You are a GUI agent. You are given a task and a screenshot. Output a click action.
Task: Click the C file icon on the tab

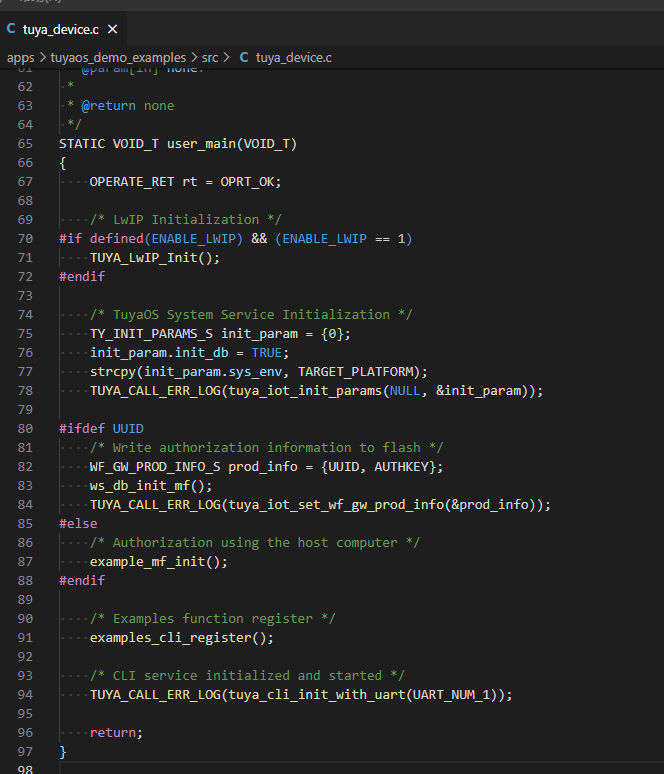[x=11, y=29]
